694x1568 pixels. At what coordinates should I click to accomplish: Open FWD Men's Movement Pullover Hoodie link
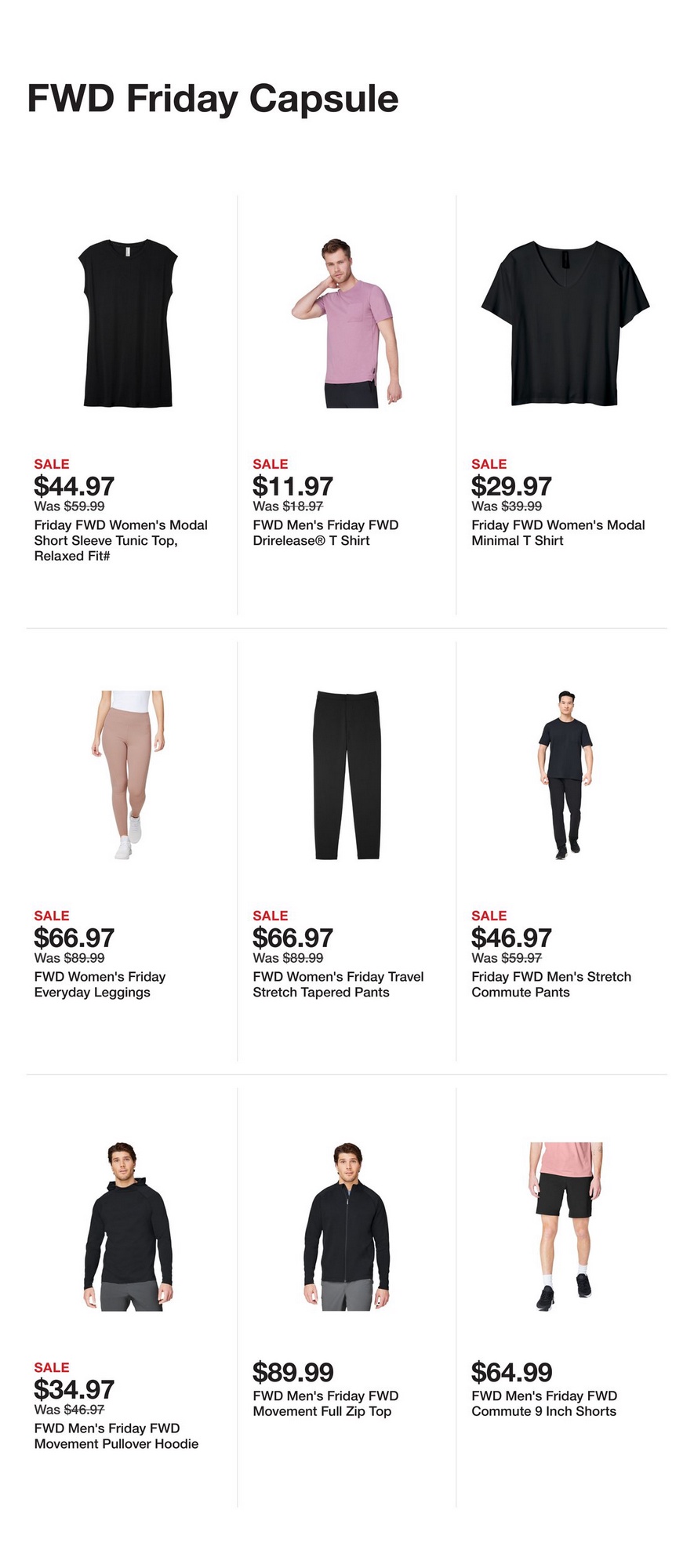[x=116, y=1436]
